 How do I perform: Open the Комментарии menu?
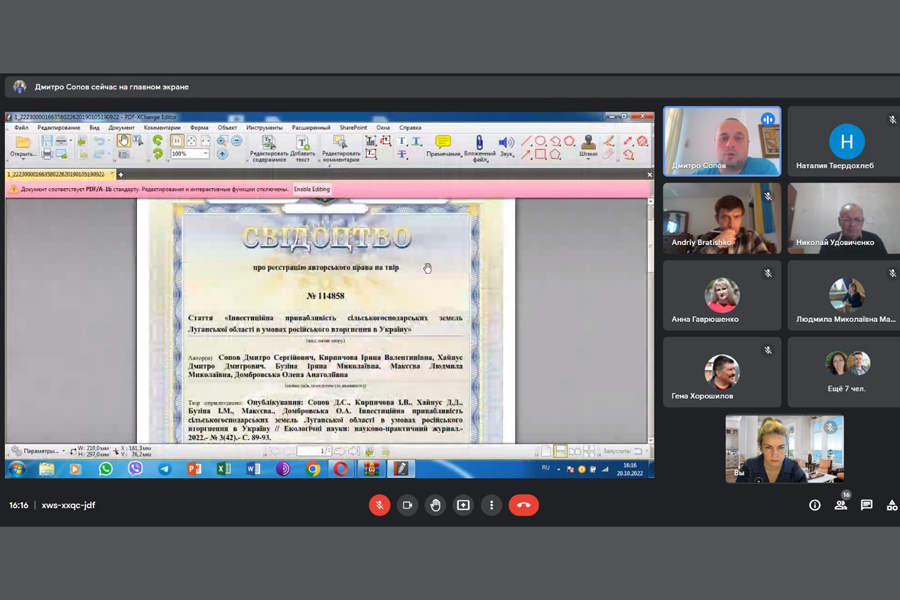point(162,127)
